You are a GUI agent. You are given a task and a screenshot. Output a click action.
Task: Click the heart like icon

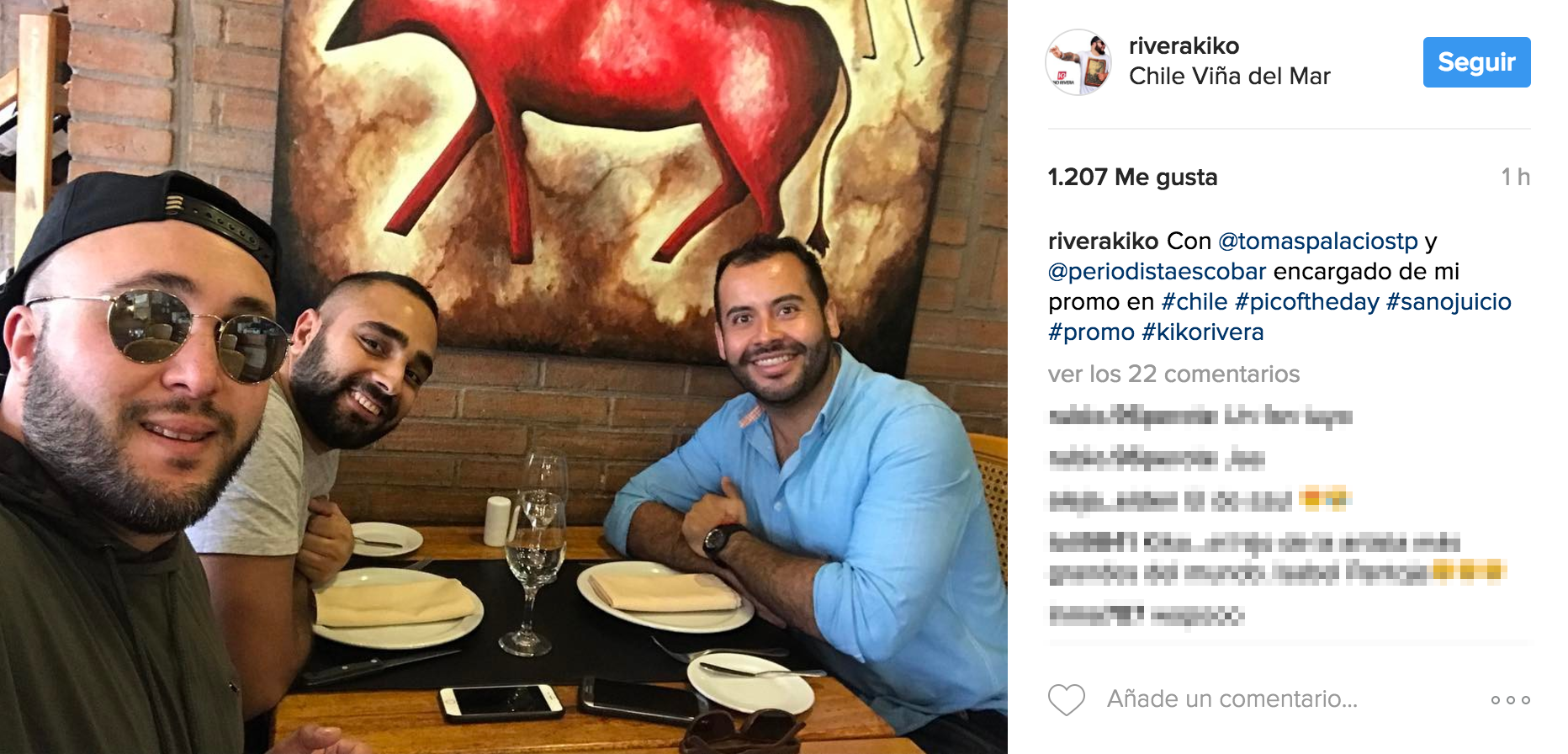pos(1066,700)
